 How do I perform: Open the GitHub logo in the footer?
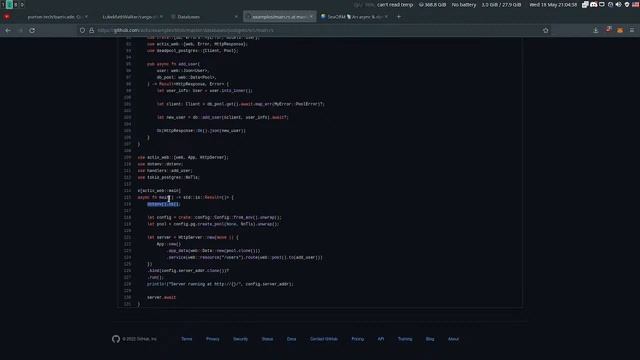(x=116, y=339)
